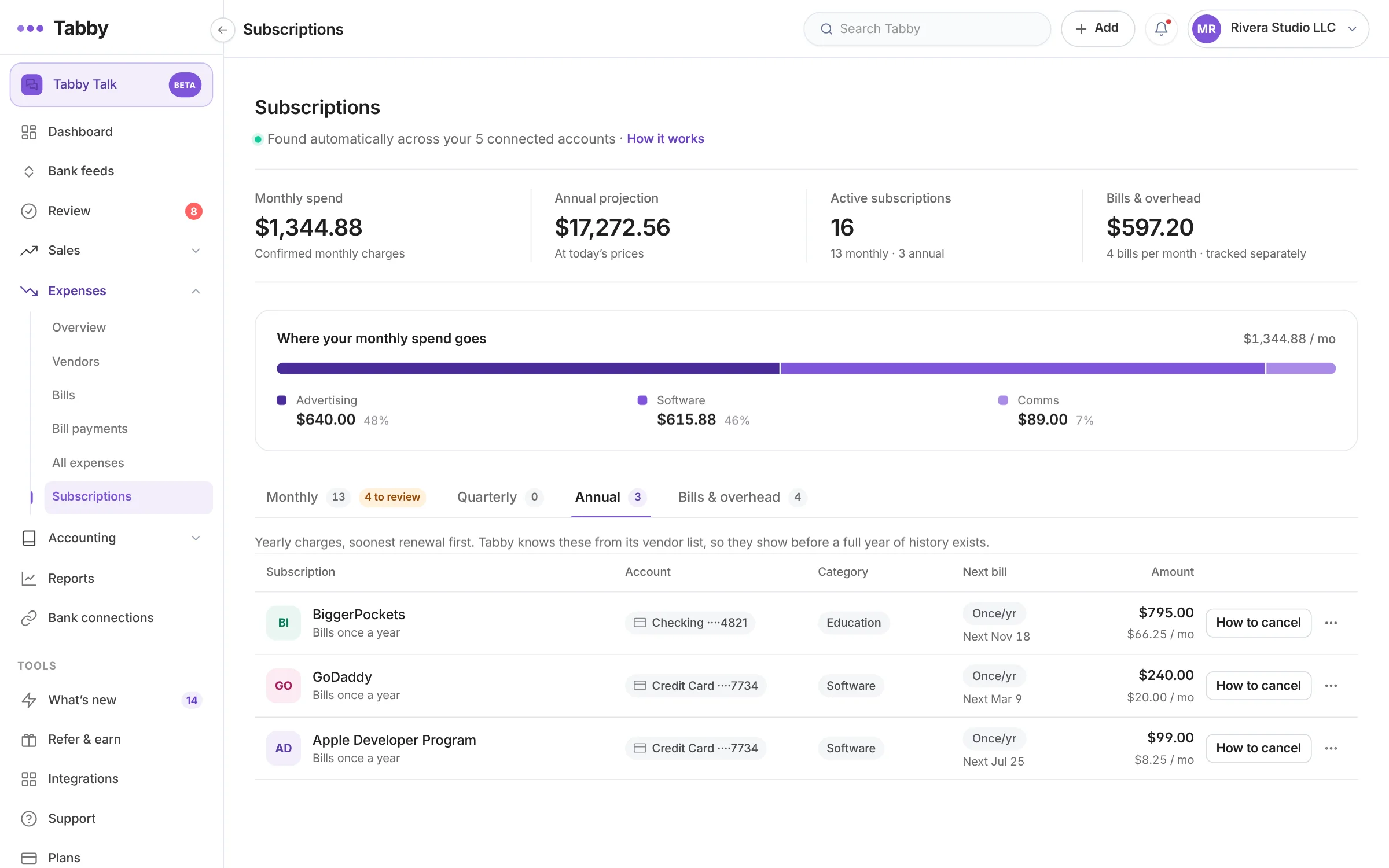Open the How it works link
This screenshot has height=868, width=1389.
tap(665, 139)
